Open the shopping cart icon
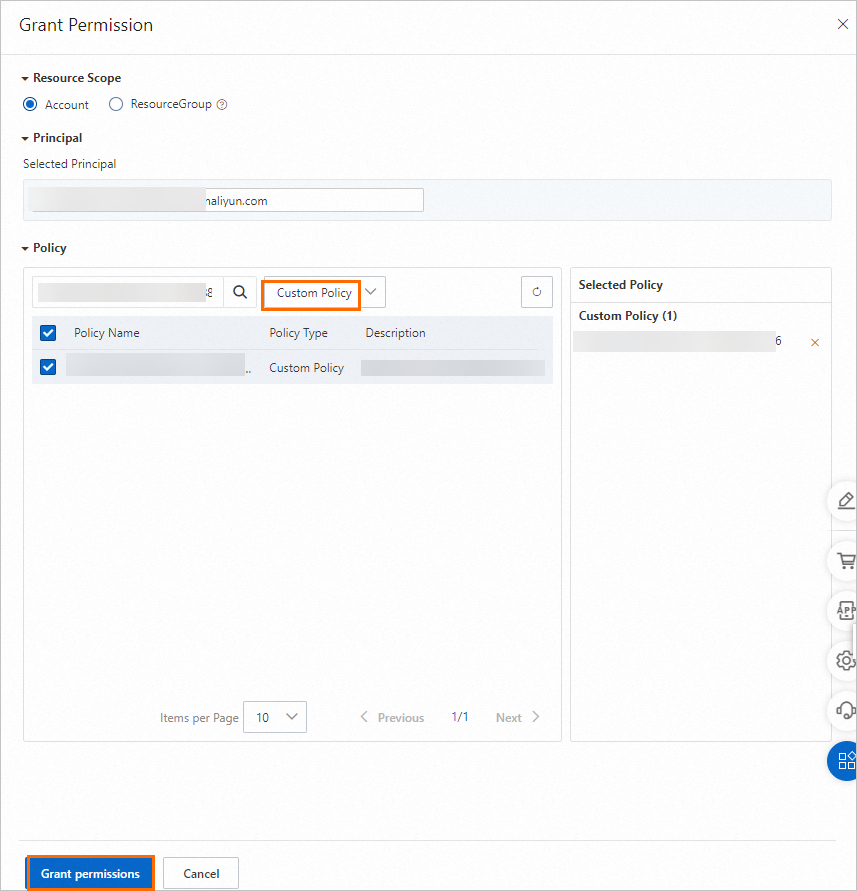 click(x=845, y=561)
